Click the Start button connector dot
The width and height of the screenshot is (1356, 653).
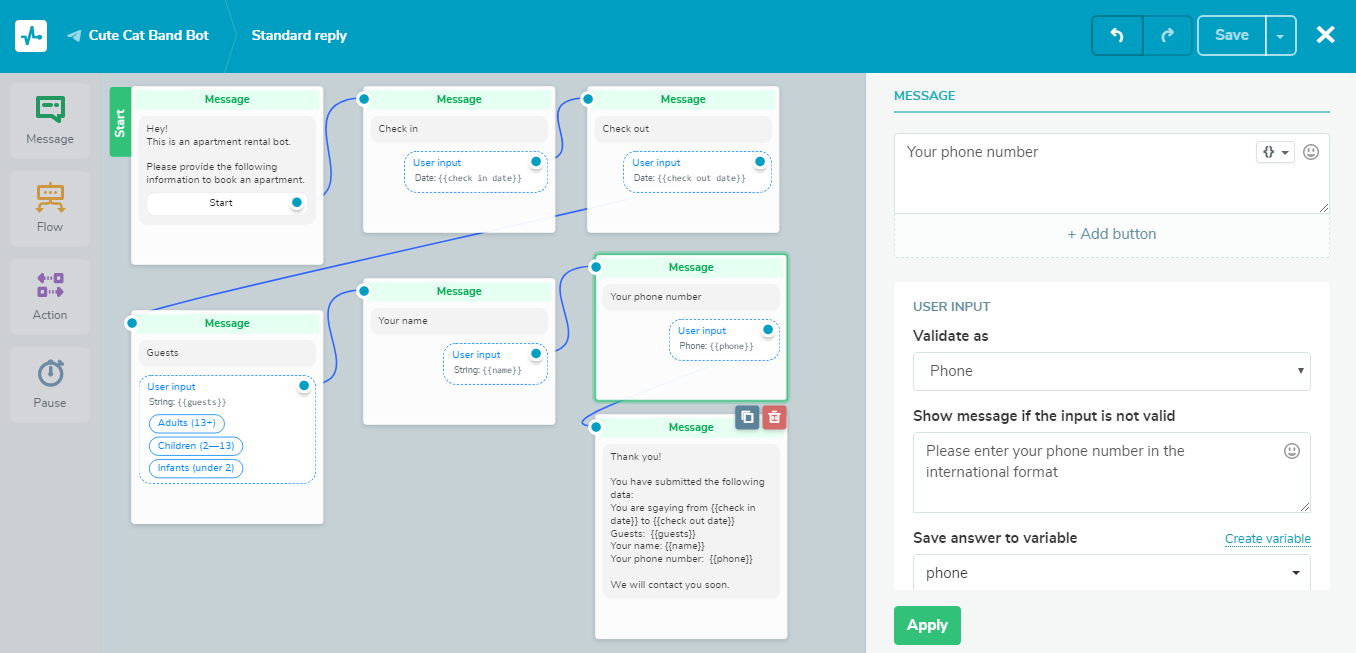(296, 203)
